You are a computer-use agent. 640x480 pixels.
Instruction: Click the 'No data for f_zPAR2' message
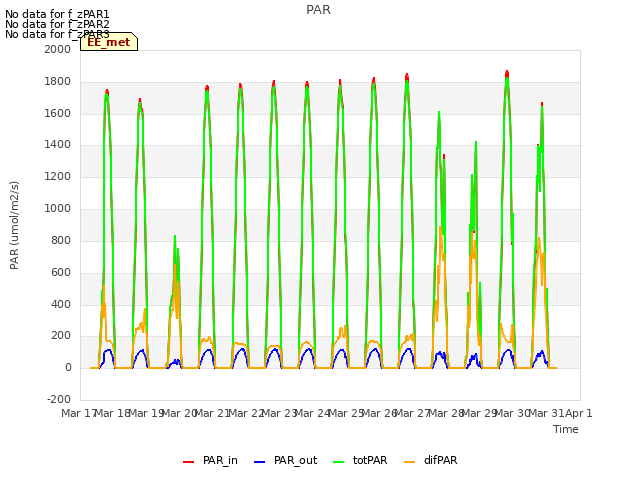click(x=57, y=24)
